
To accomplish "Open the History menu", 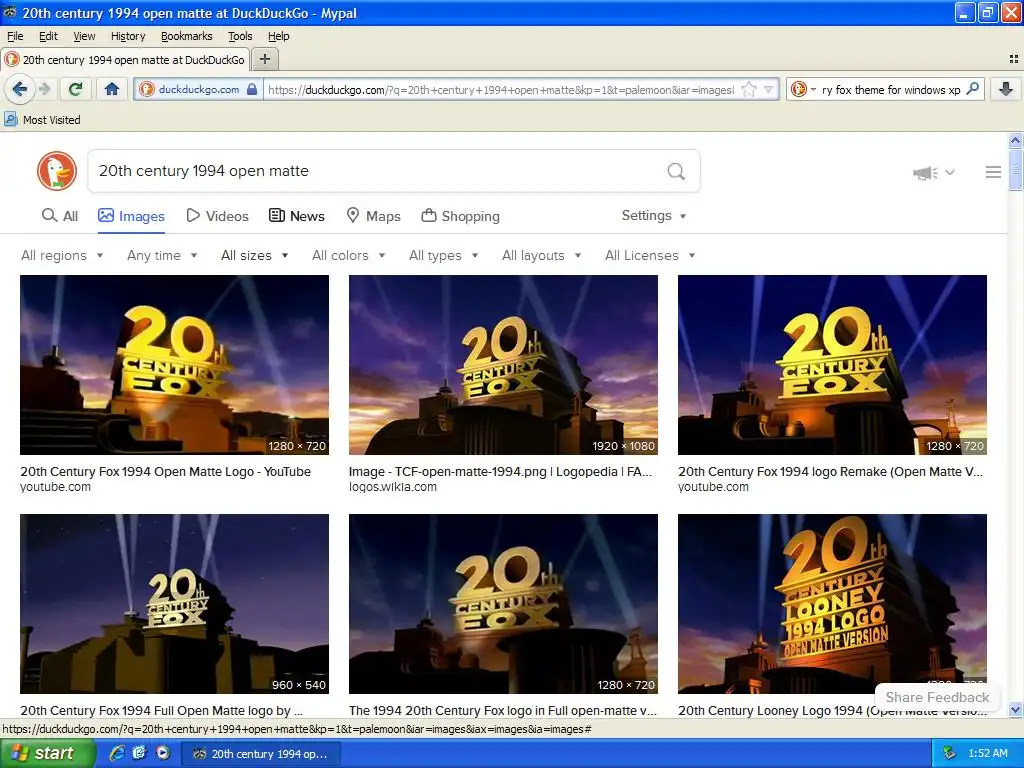I will coord(128,36).
